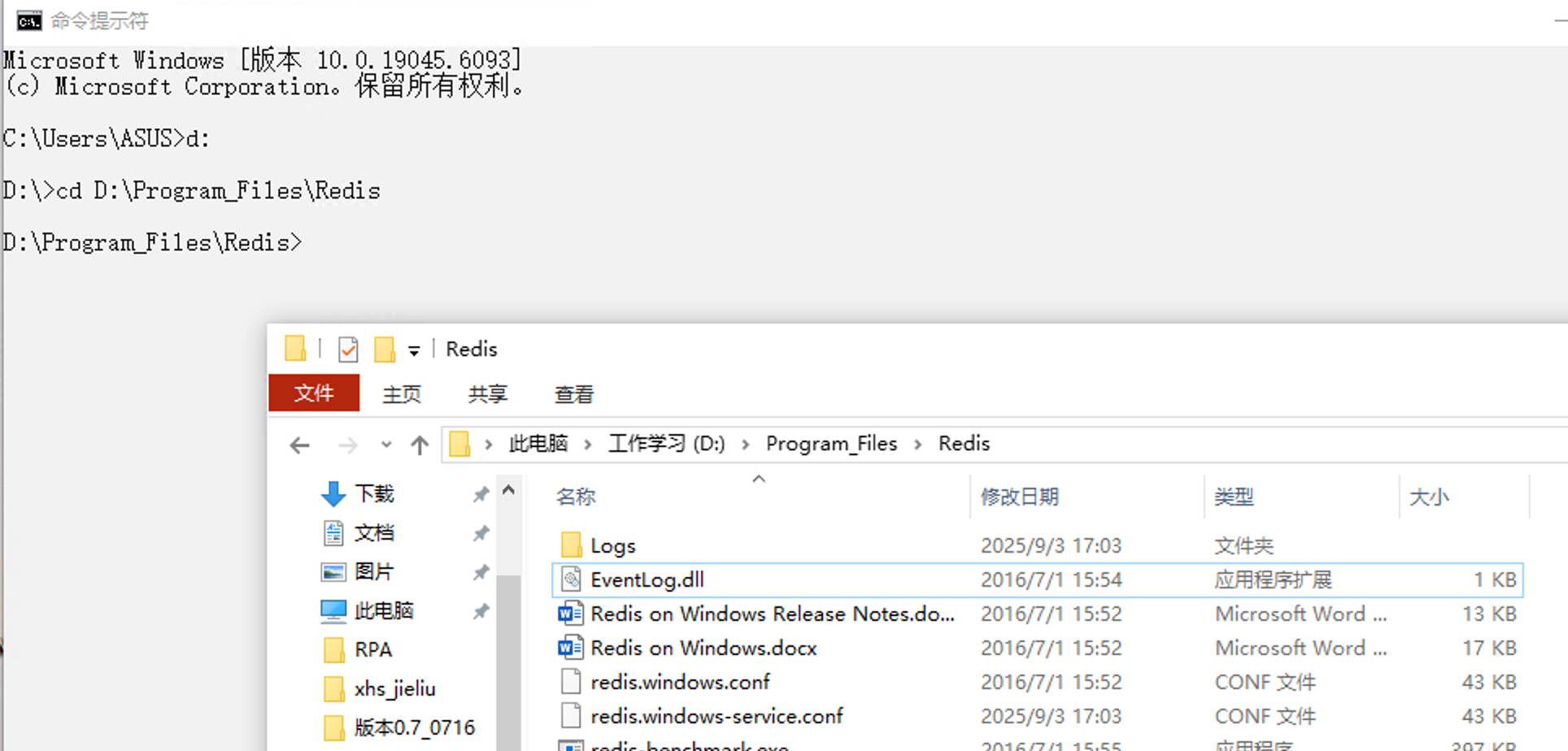
Task: Open 文档 in the navigation pane
Action: point(374,532)
